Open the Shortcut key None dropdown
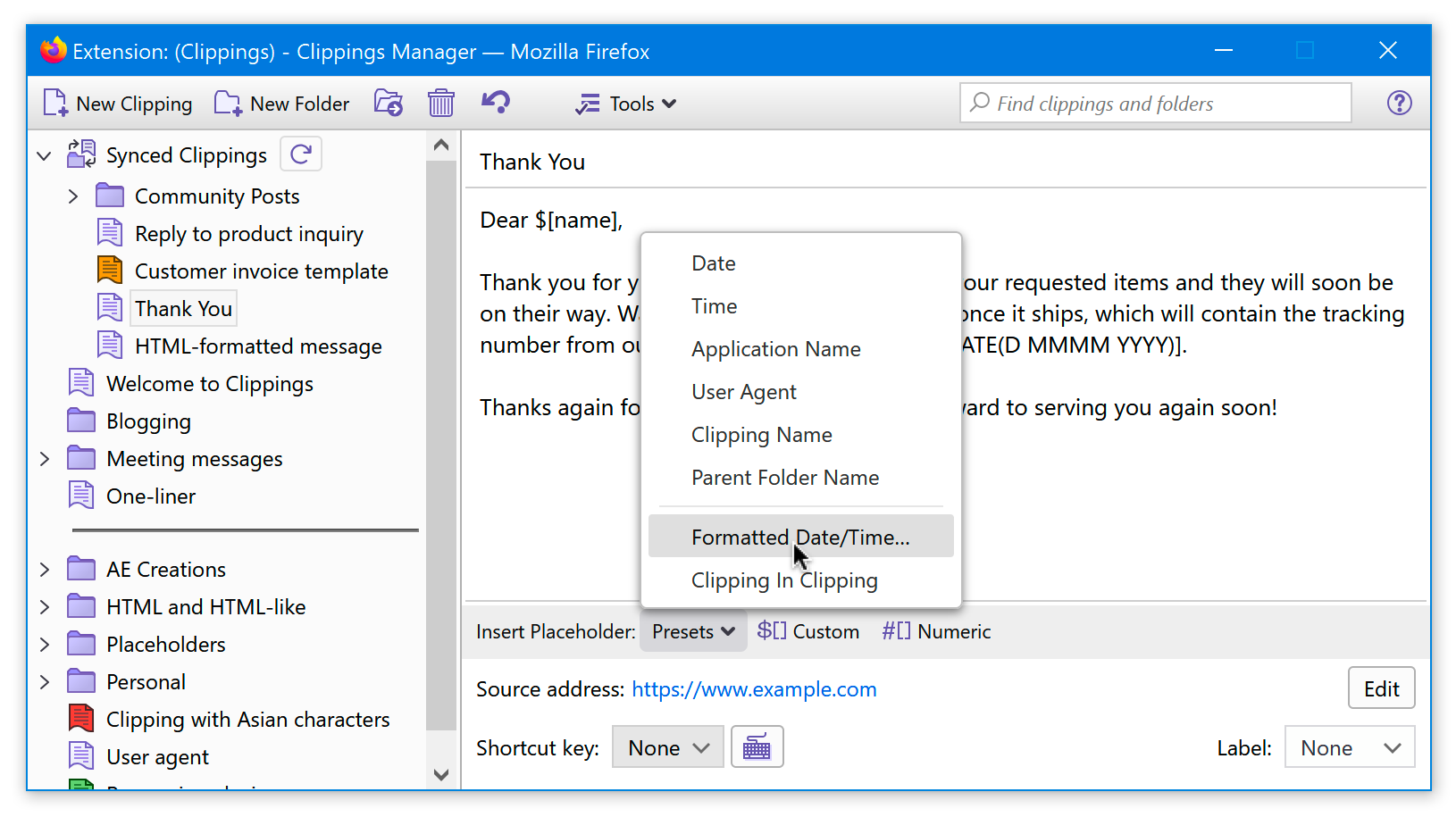The image size is (1456, 817). 668,747
